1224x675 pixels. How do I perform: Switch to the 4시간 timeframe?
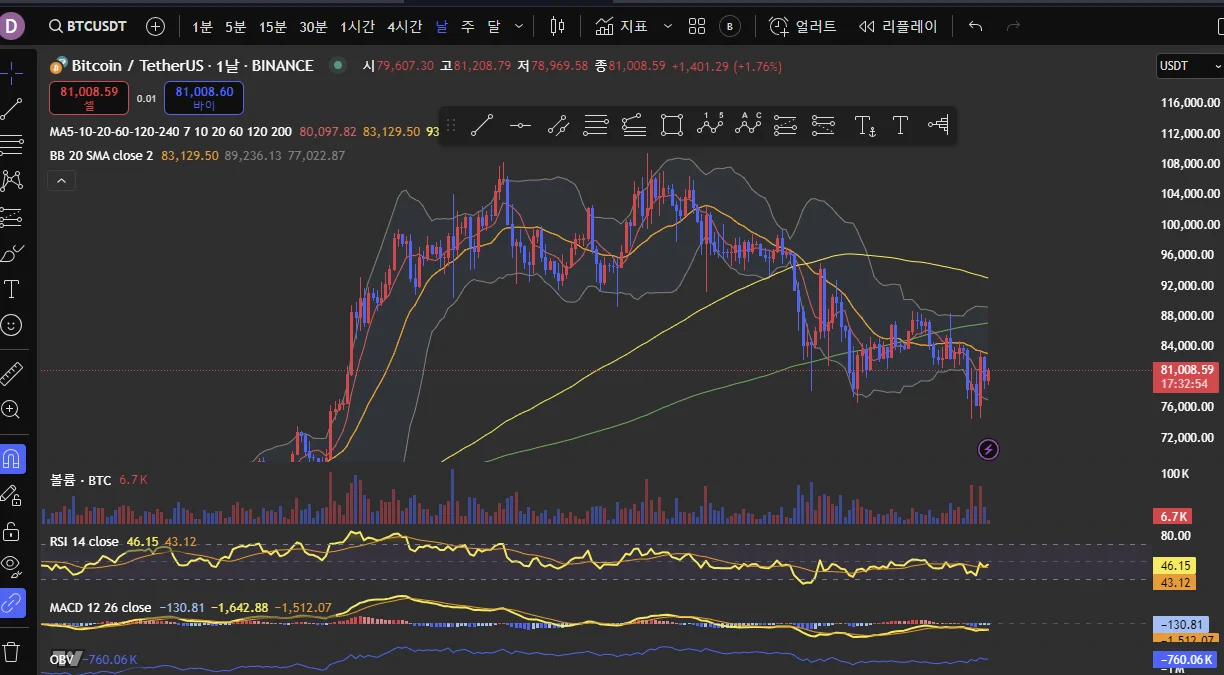pos(404,26)
